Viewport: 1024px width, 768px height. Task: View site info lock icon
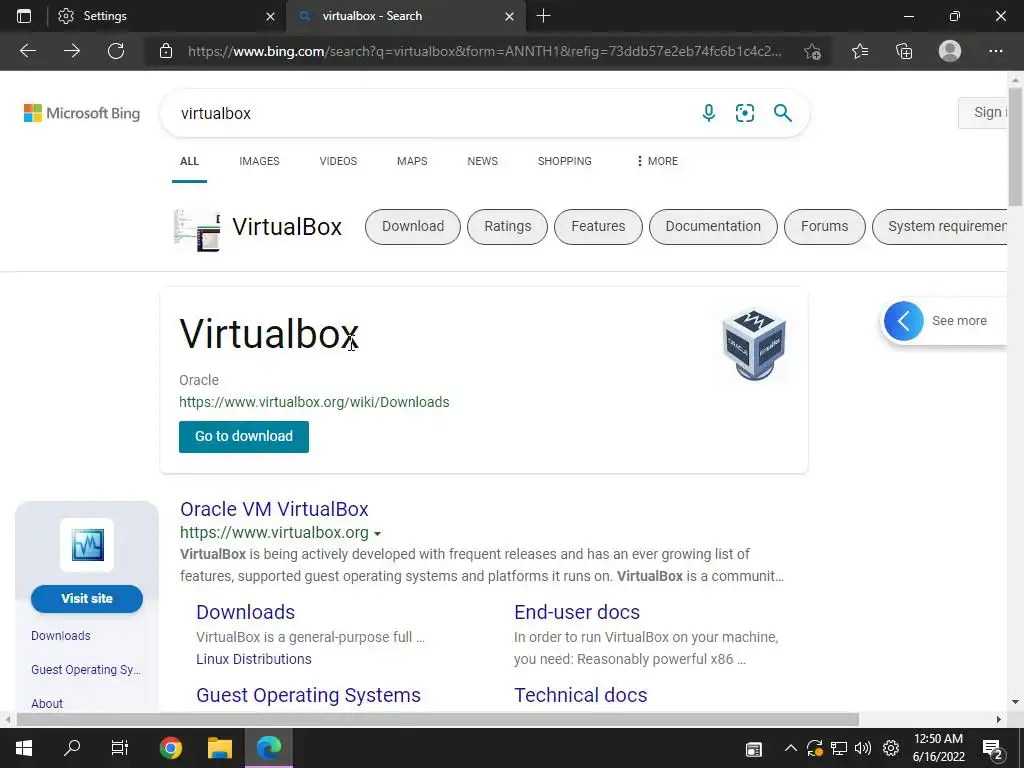166,51
